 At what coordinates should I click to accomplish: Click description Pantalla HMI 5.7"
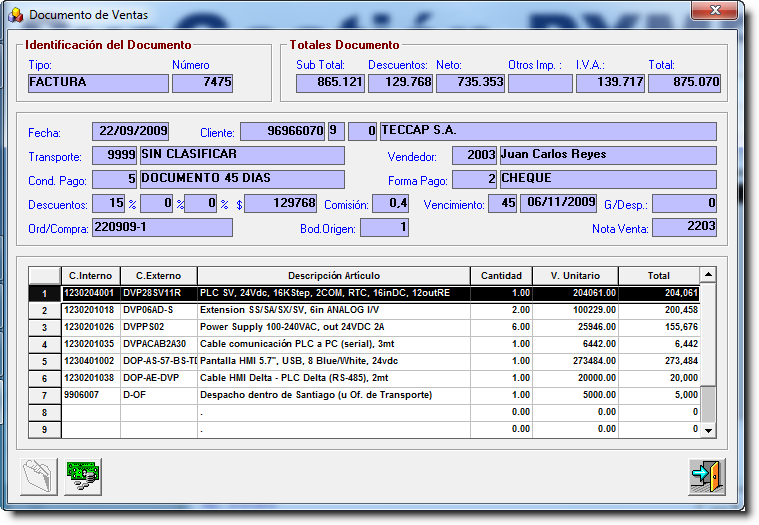coord(334,361)
